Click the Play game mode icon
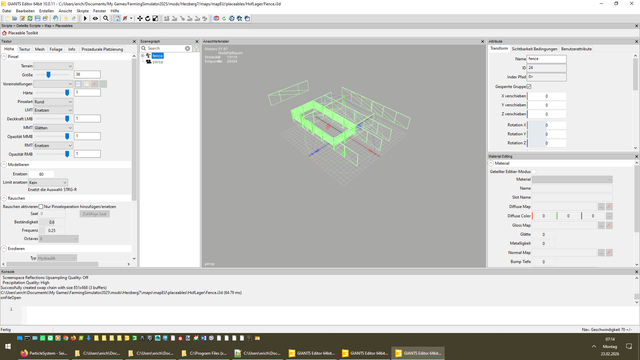 [85, 18]
